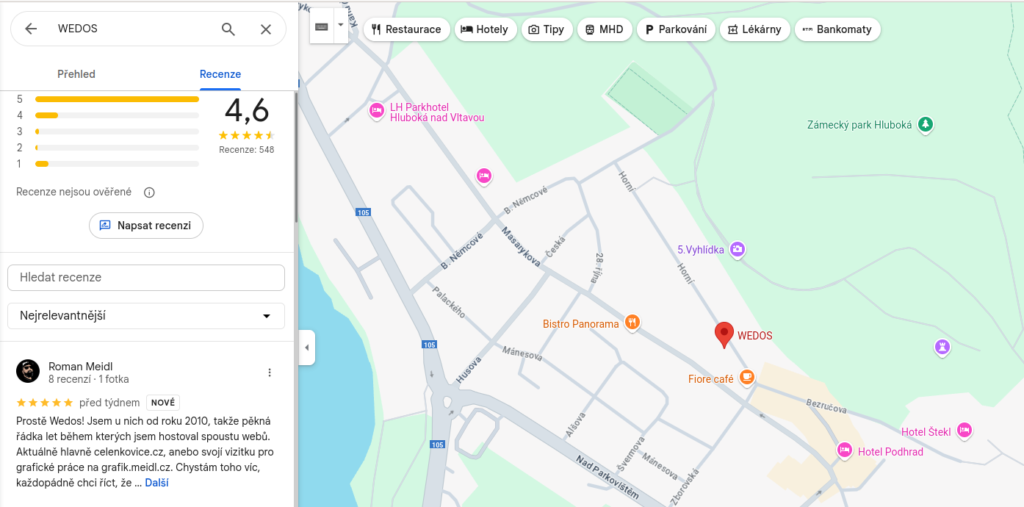The image size is (1024, 507).
Task: Click the Recenze: 548 count text
Action: point(246,150)
